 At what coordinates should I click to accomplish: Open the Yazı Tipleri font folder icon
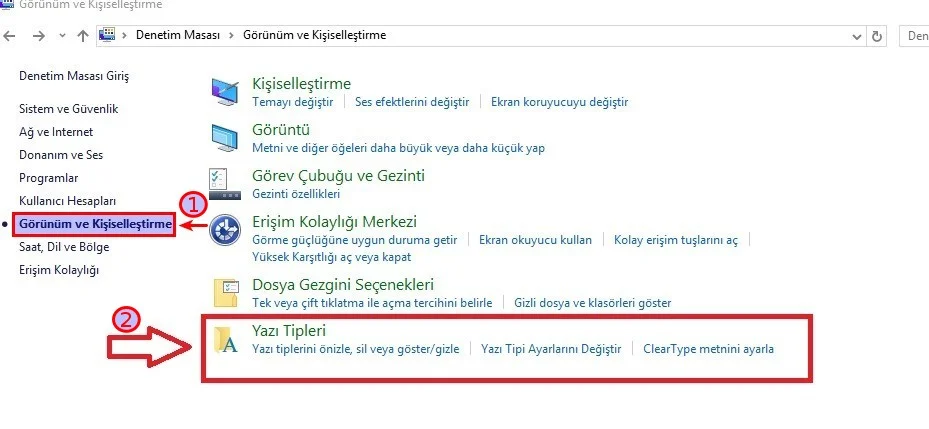pyautogui.click(x=225, y=340)
